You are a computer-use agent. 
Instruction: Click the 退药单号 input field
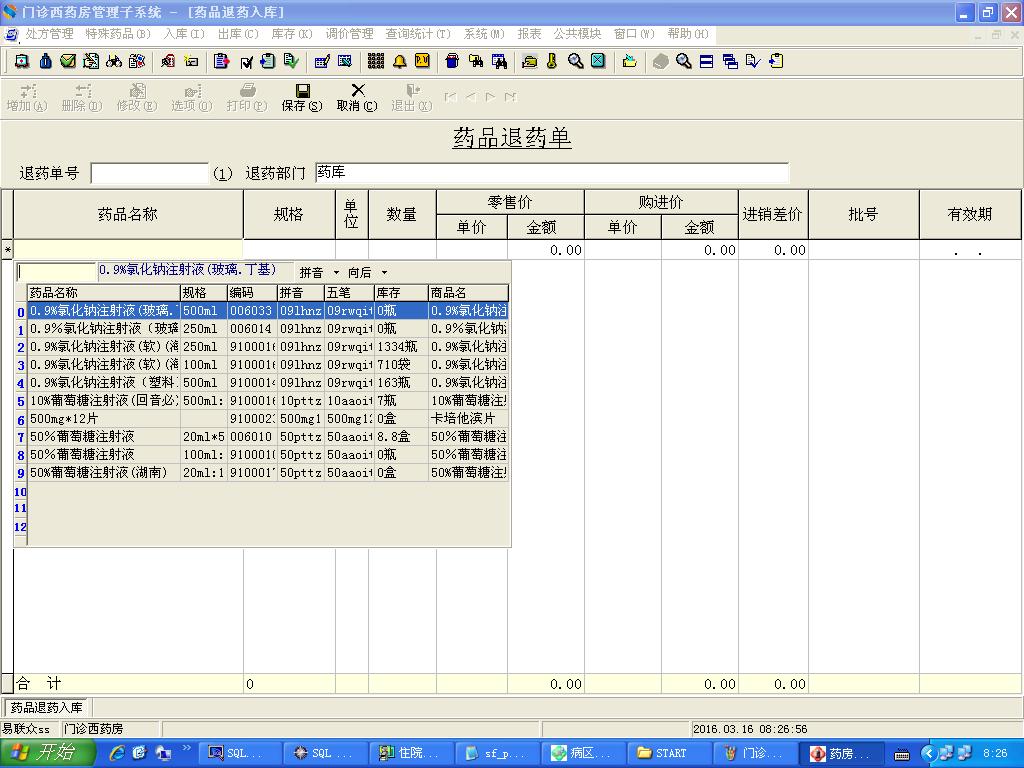click(149, 173)
